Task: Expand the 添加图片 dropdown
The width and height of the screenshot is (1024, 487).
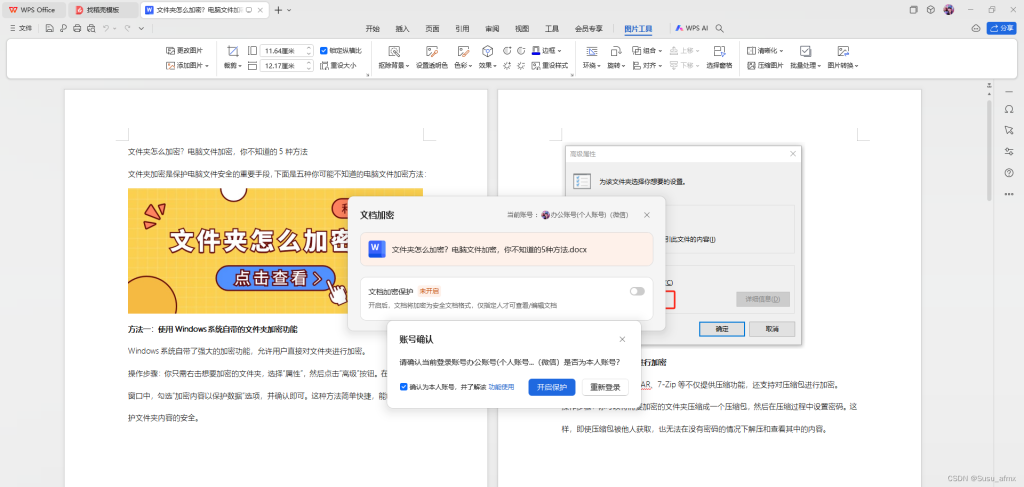Action: [x=187, y=66]
